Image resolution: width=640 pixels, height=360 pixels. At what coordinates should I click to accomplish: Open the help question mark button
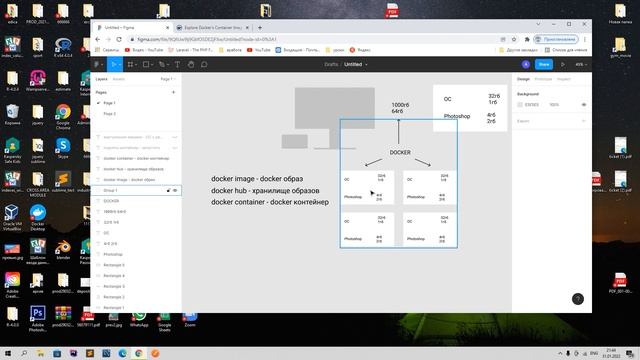(578, 299)
